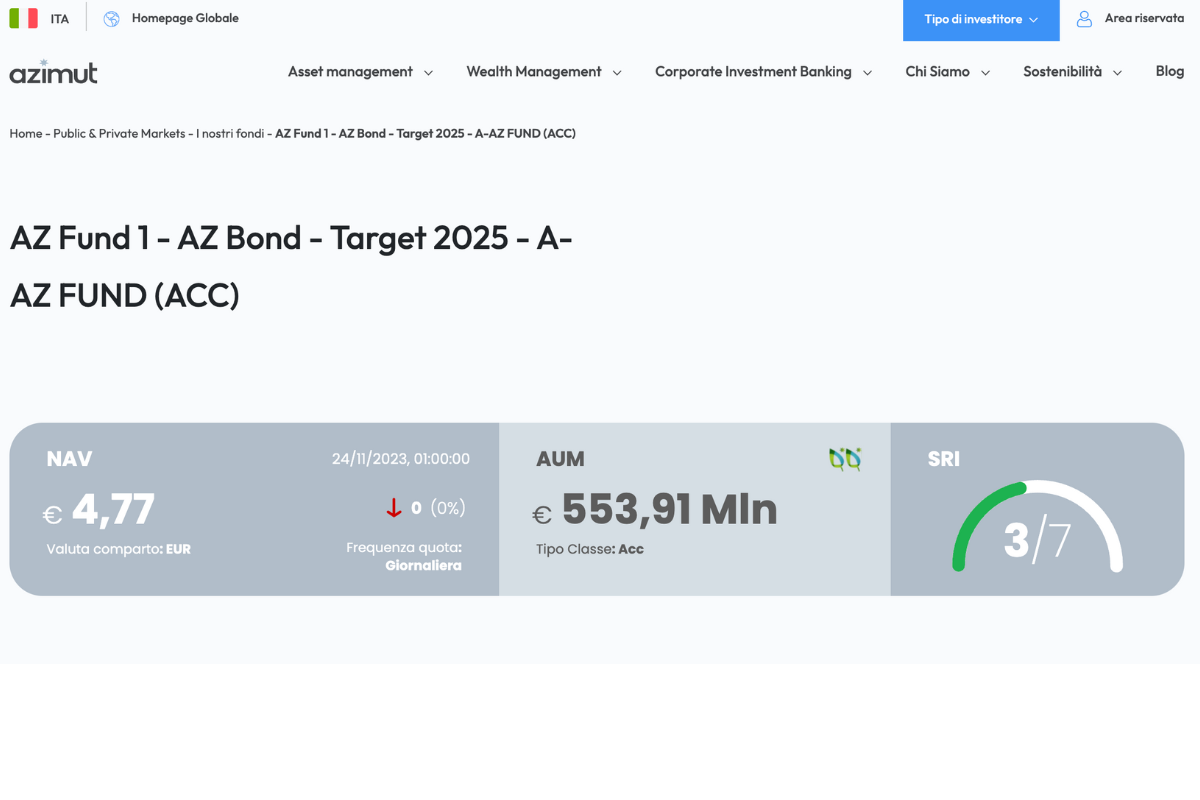This screenshot has height=800, width=1200.
Task: Expand the Asset management chevron
Action: tap(428, 73)
